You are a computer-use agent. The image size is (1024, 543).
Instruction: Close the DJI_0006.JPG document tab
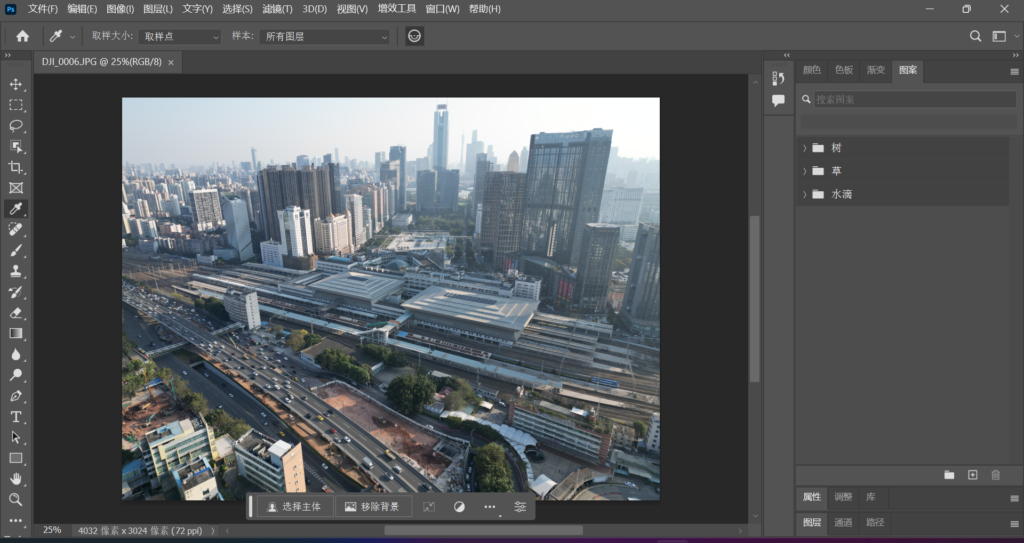171,62
